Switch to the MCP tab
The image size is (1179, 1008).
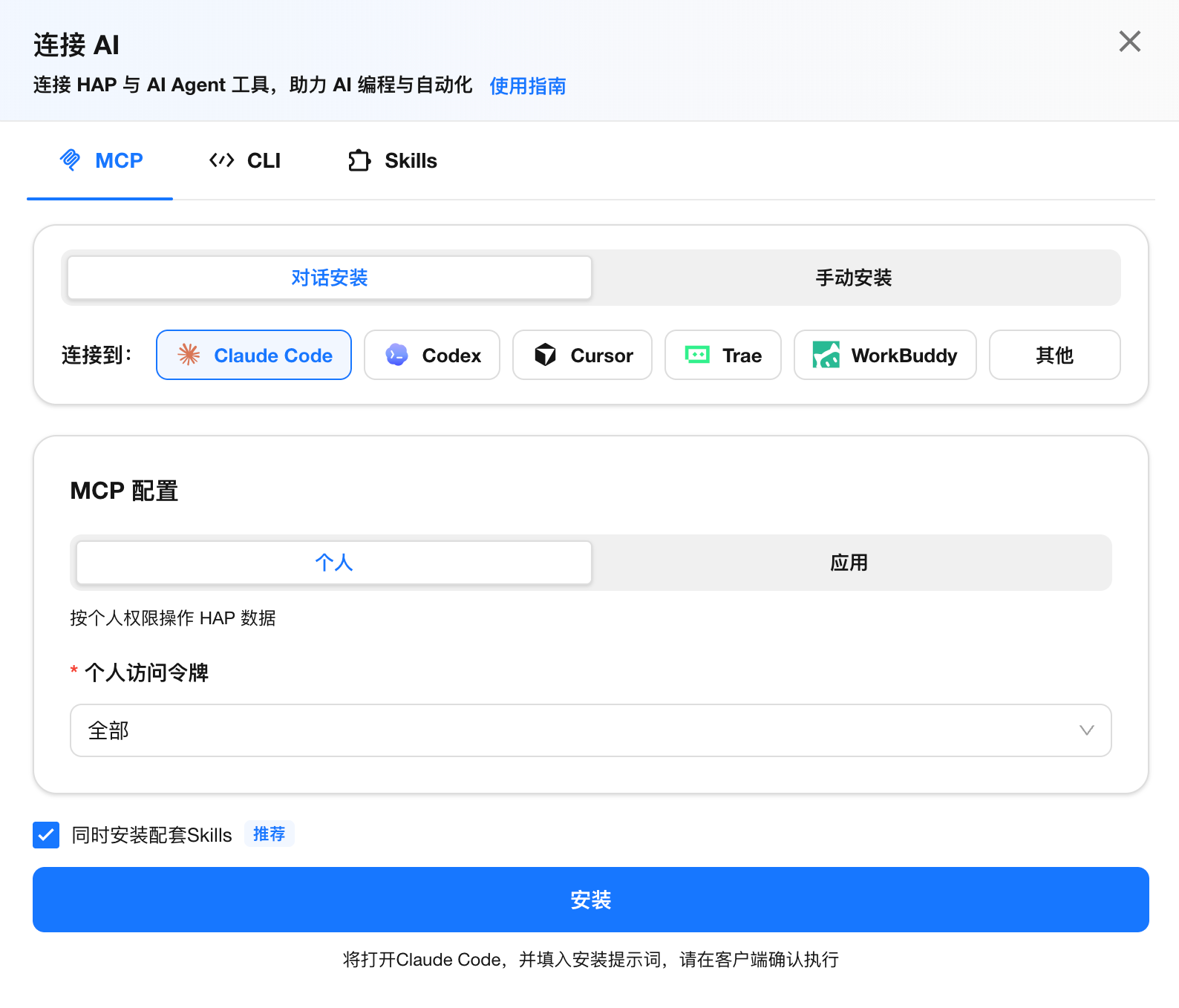point(100,160)
